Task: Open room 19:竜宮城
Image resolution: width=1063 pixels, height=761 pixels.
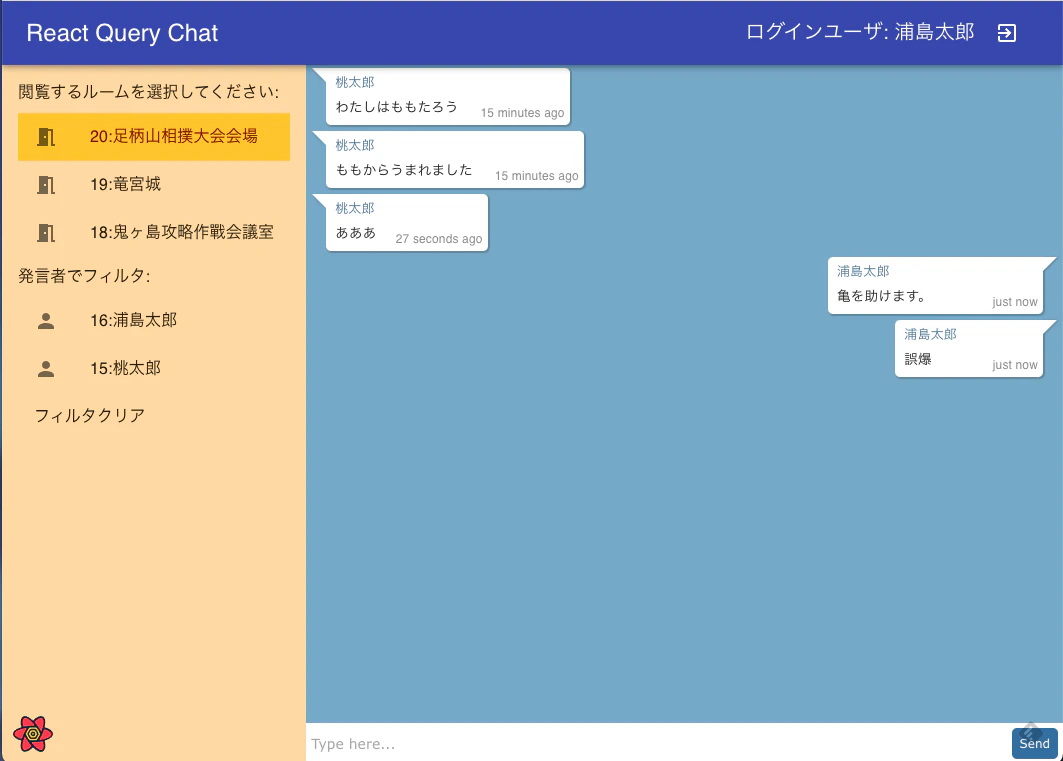Action: pyautogui.click(x=154, y=184)
